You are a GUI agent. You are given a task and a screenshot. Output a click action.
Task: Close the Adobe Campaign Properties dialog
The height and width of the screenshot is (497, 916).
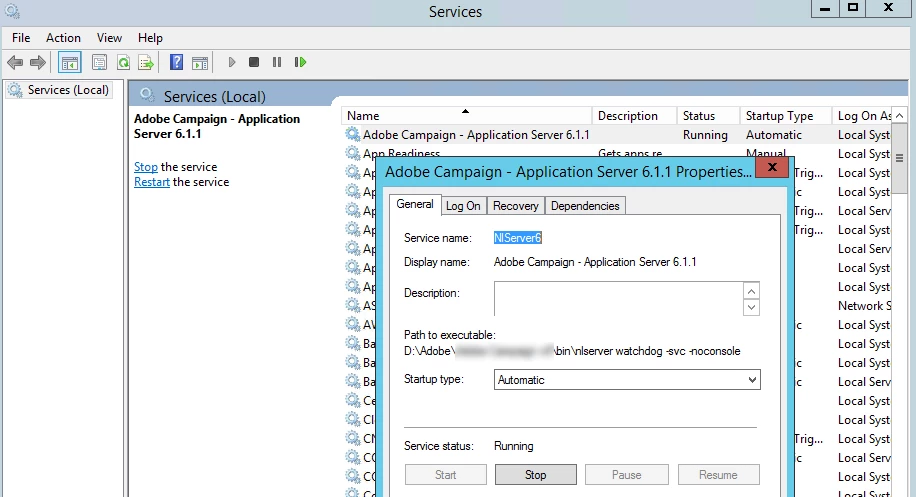[x=772, y=167]
